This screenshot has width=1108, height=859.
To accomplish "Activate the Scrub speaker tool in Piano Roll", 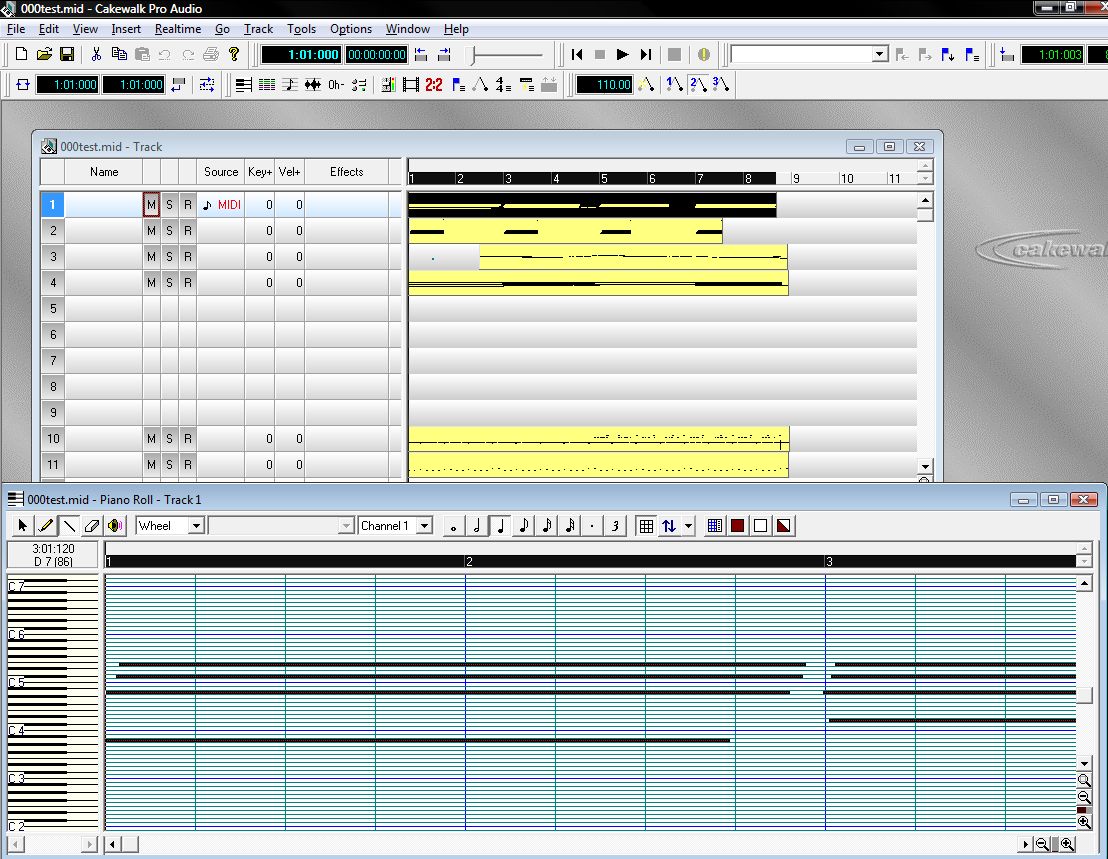I will coord(114,526).
